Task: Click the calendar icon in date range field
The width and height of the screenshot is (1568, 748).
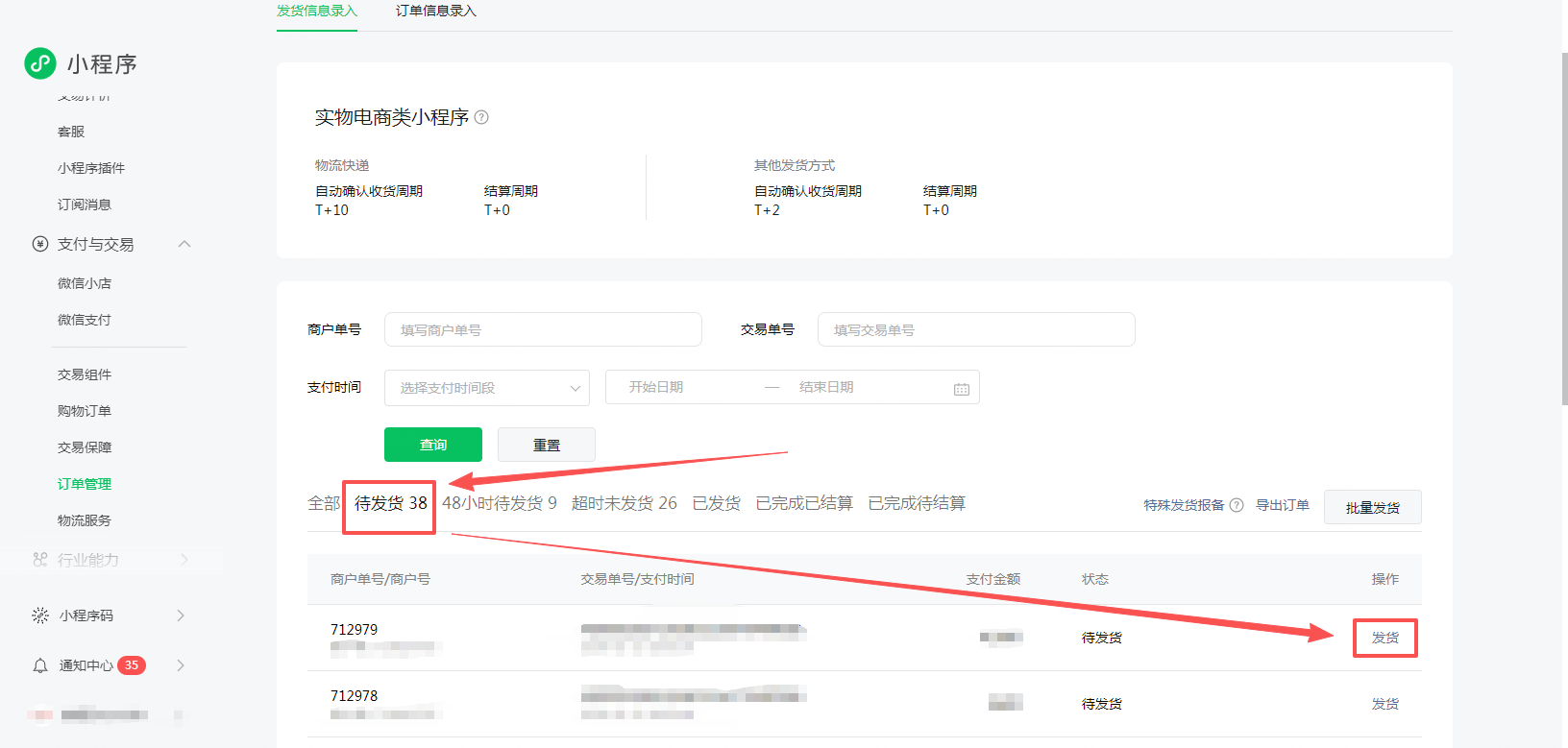Action: pos(961,388)
